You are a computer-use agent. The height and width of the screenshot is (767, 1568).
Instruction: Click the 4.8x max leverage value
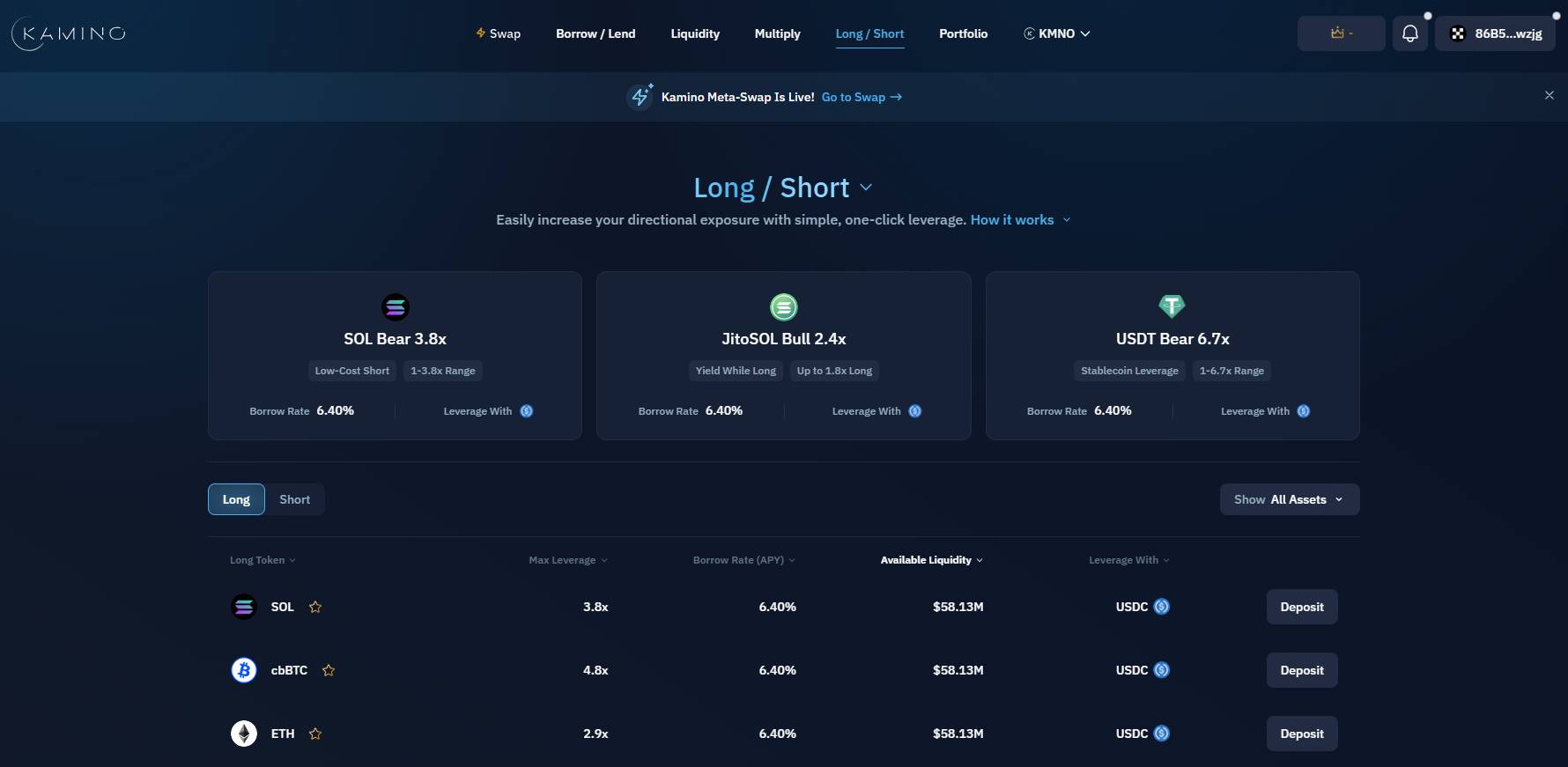[595, 670]
